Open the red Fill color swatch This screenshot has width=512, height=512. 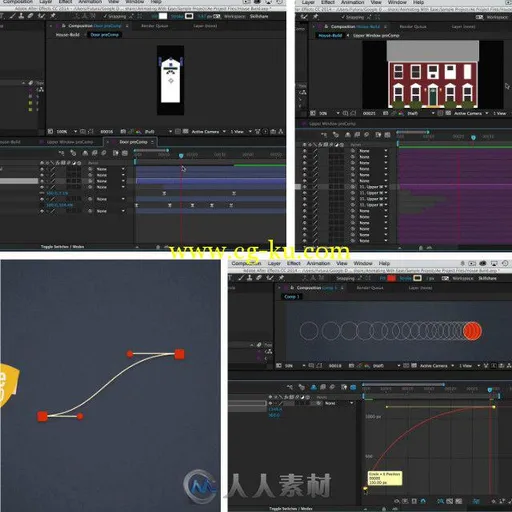392,278
